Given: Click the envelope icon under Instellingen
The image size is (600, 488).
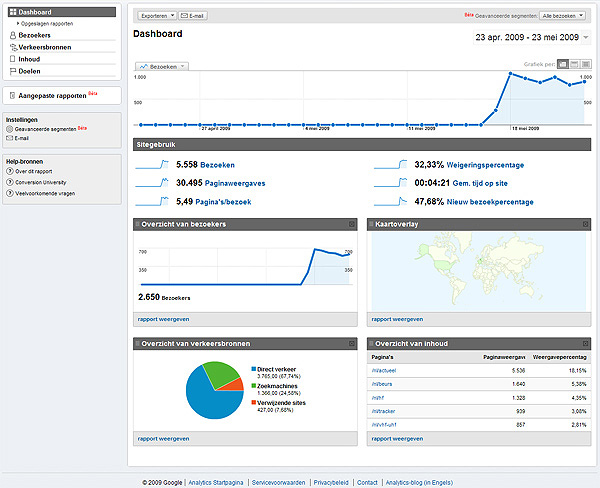Looking at the screenshot, I should [10, 138].
